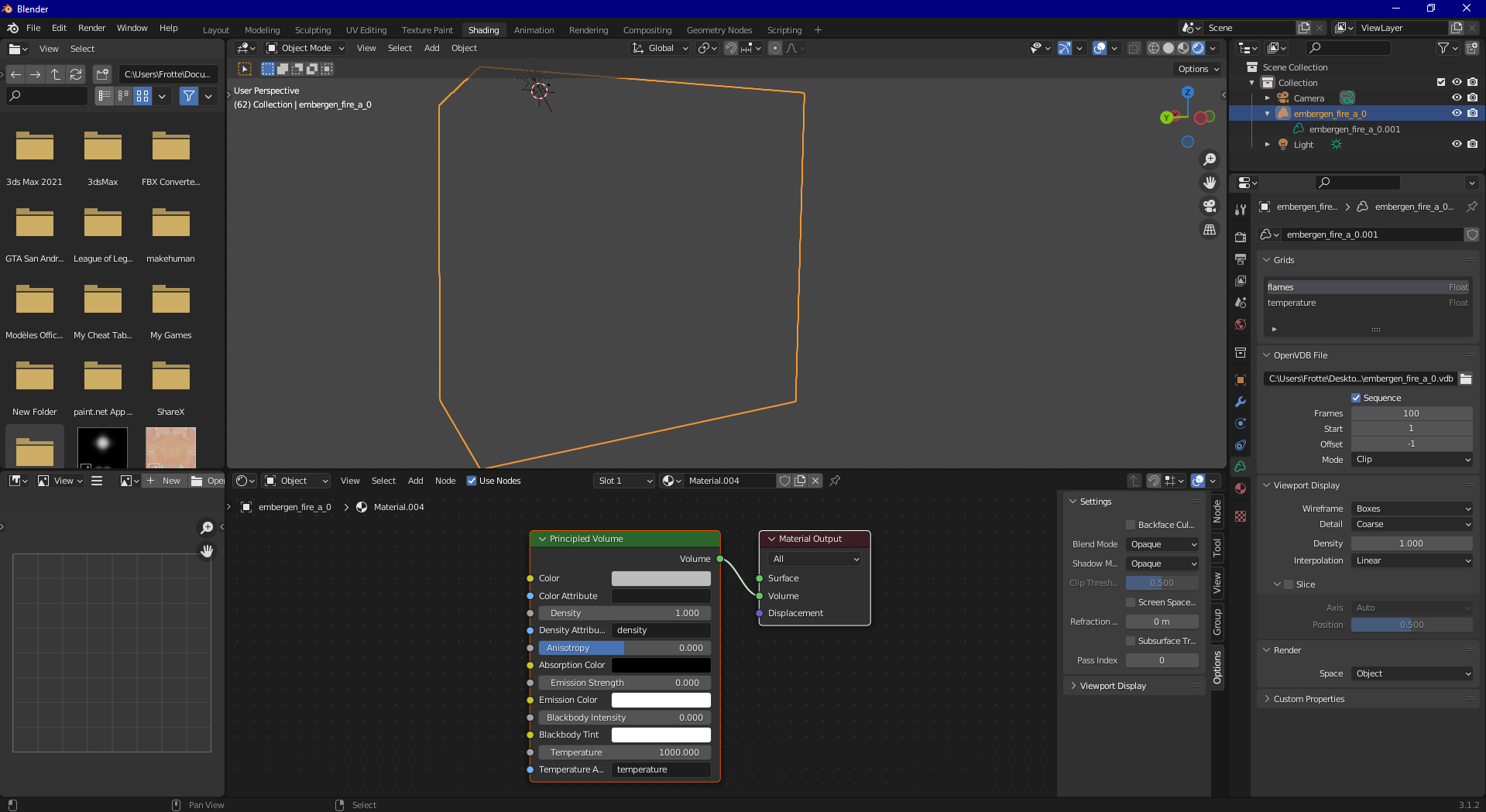The width and height of the screenshot is (1486, 812).
Task: Switch viewport to wireframe shading
Action: [x=1154, y=48]
